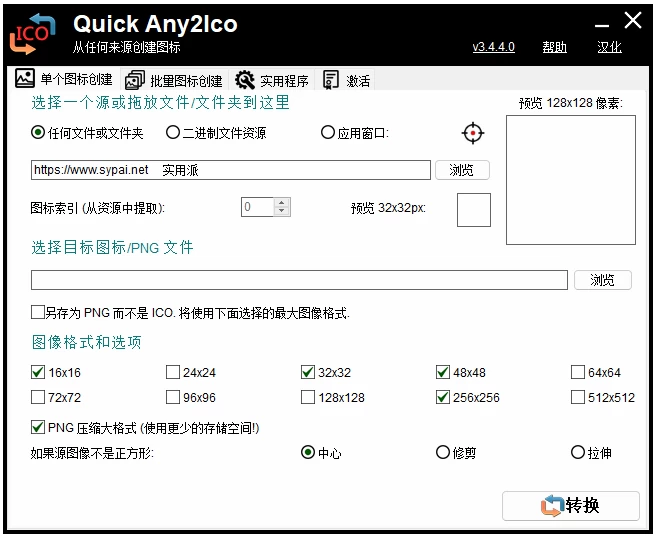Screen dimensions: 656x538
Task: Switch to the 批量图标创建 tab
Action: [174, 81]
